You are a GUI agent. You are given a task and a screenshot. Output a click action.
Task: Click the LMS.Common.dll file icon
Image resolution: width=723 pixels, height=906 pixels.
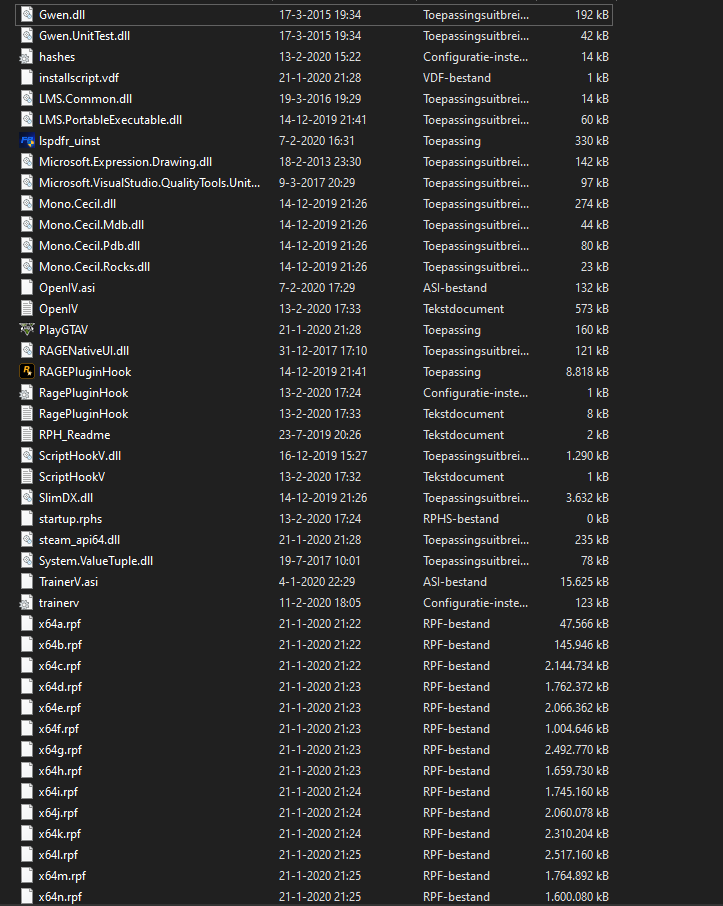coord(27,99)
